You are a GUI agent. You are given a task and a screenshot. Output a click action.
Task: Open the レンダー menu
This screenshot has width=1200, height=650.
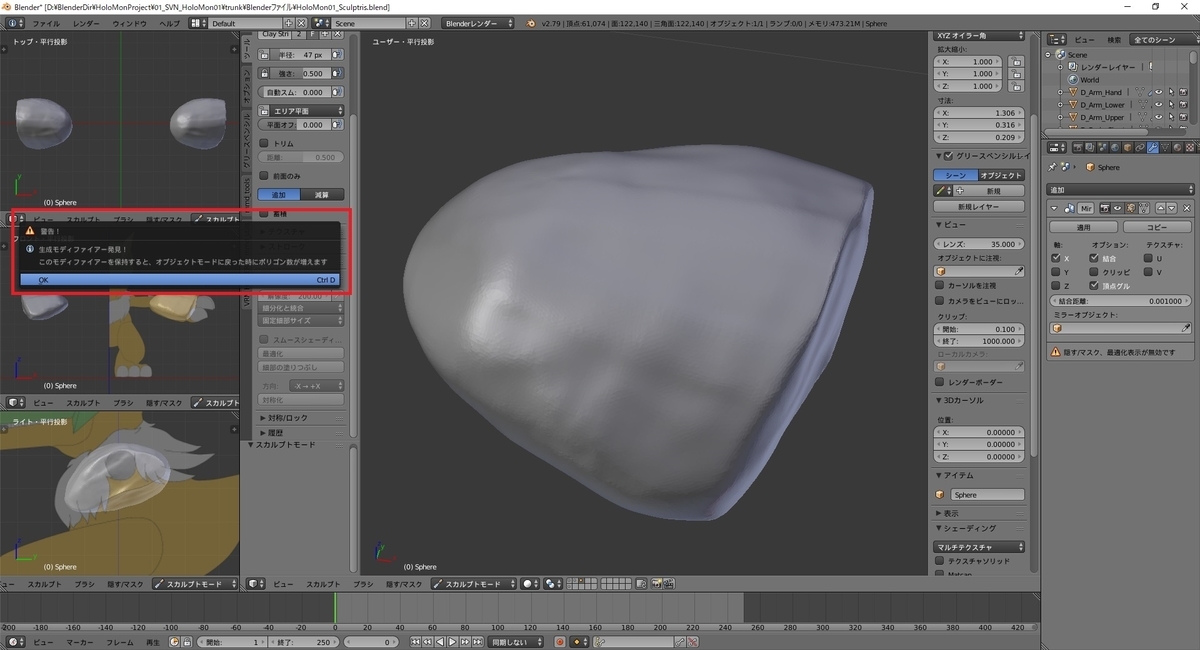click(x=87, y=22)
